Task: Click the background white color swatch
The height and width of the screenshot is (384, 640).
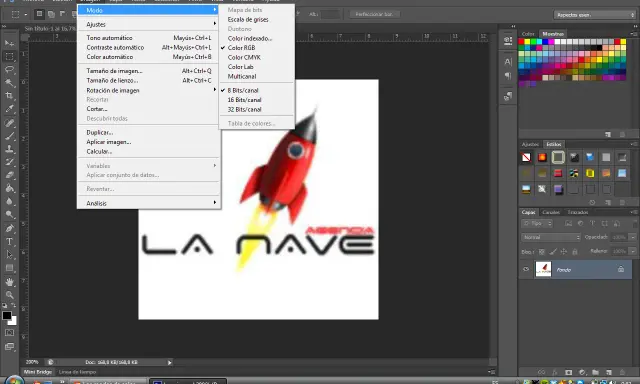Action: click(13, 321)
